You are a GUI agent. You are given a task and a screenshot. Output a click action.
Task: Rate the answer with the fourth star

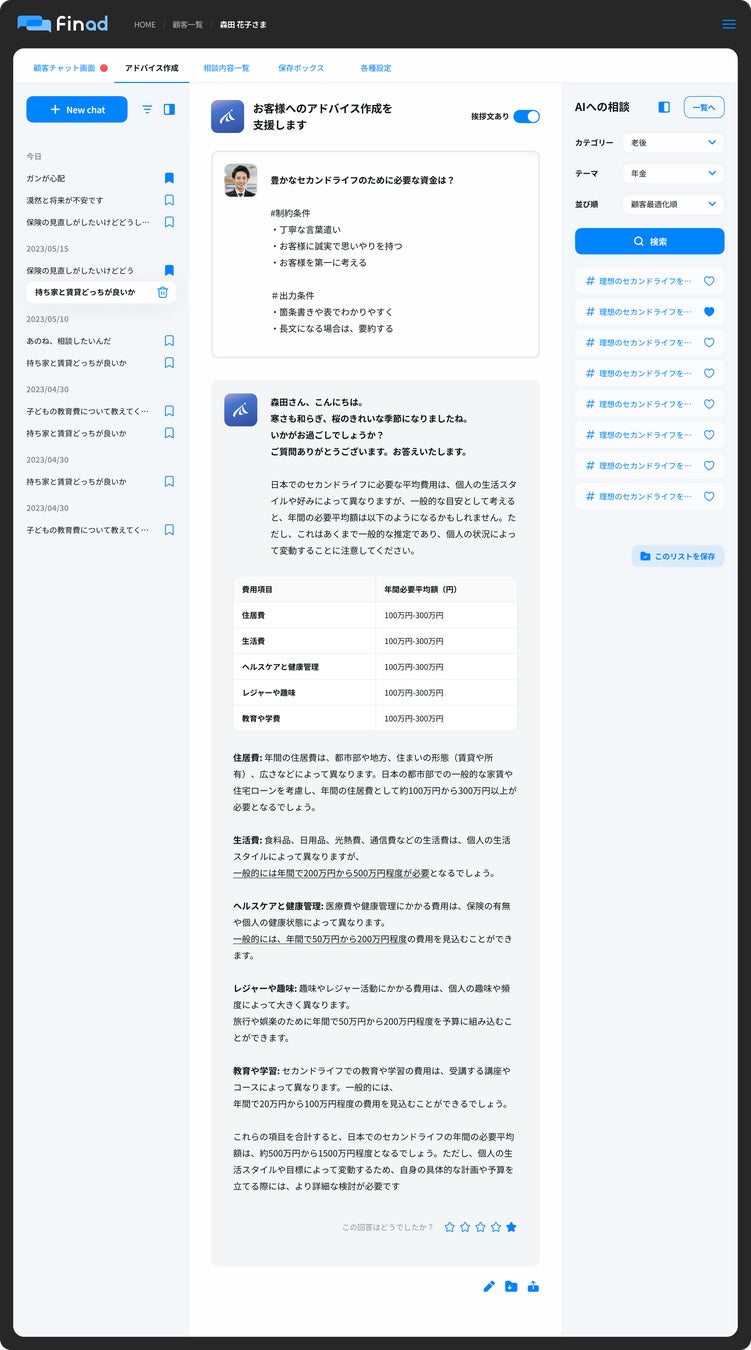click(496, 1227)
